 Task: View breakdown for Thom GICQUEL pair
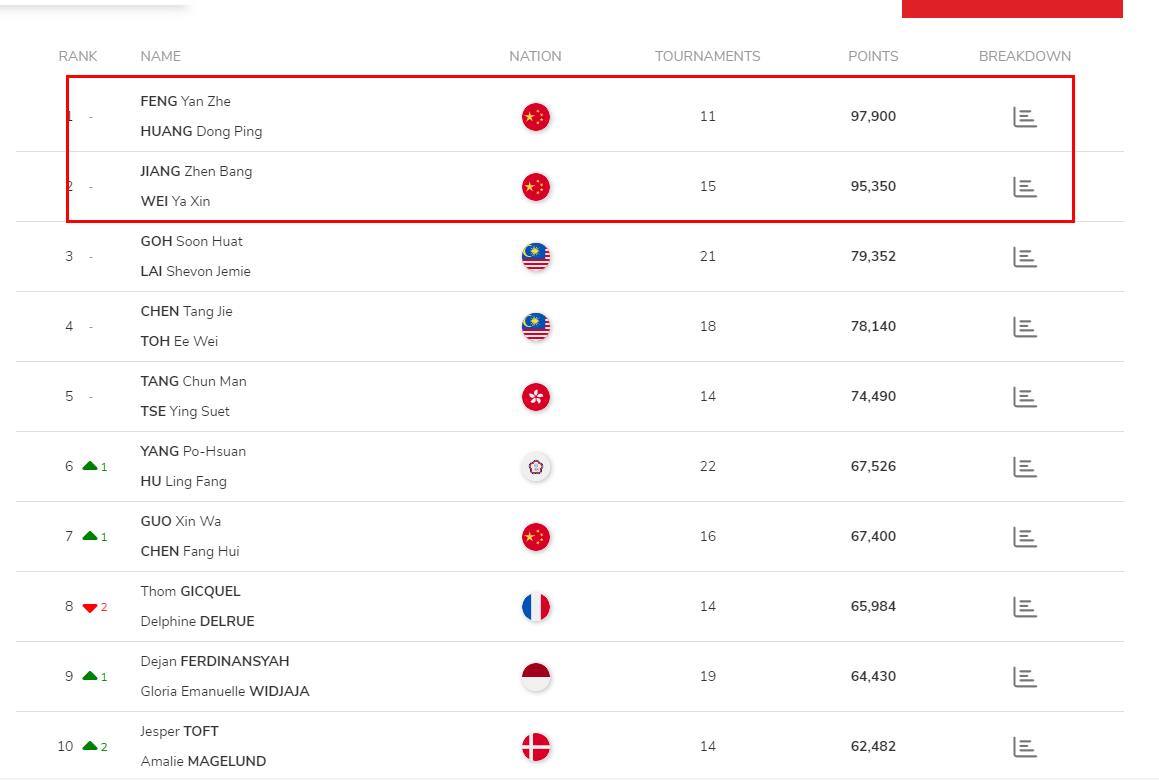tap(1024, 607)
